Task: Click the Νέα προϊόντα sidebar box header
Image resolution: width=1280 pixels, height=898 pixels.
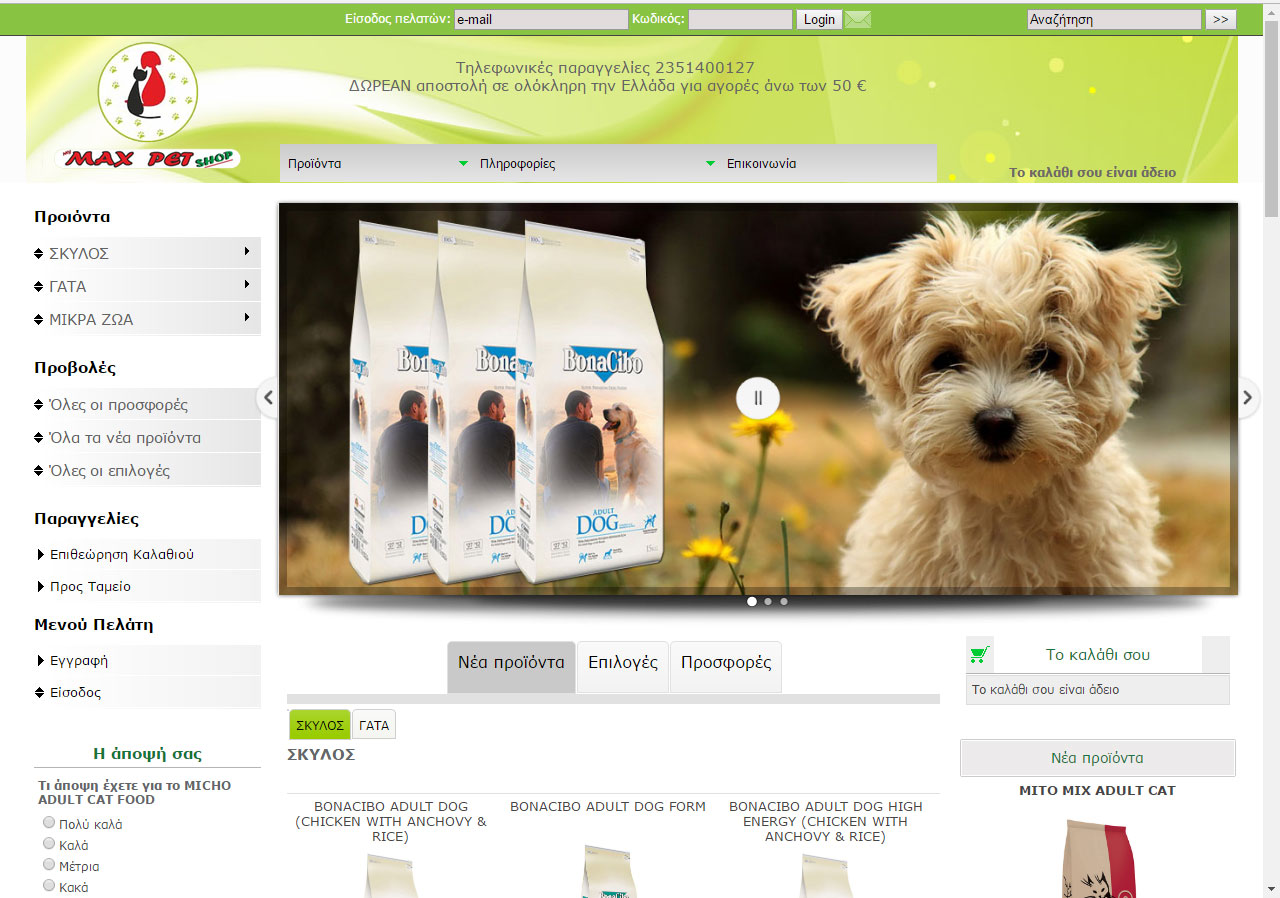Action: (x=1098, y=758)
